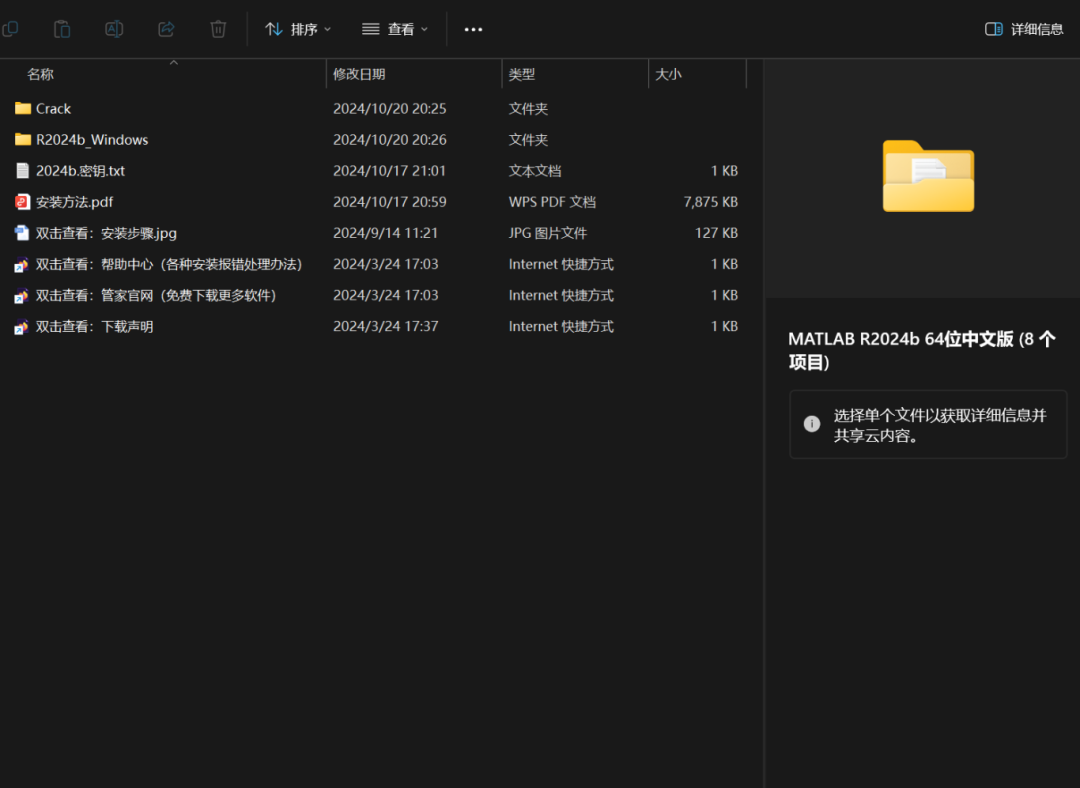Click the 7,875 KB size cell
The height and width of the screenshot is (788, 1080).
(710, 202)
